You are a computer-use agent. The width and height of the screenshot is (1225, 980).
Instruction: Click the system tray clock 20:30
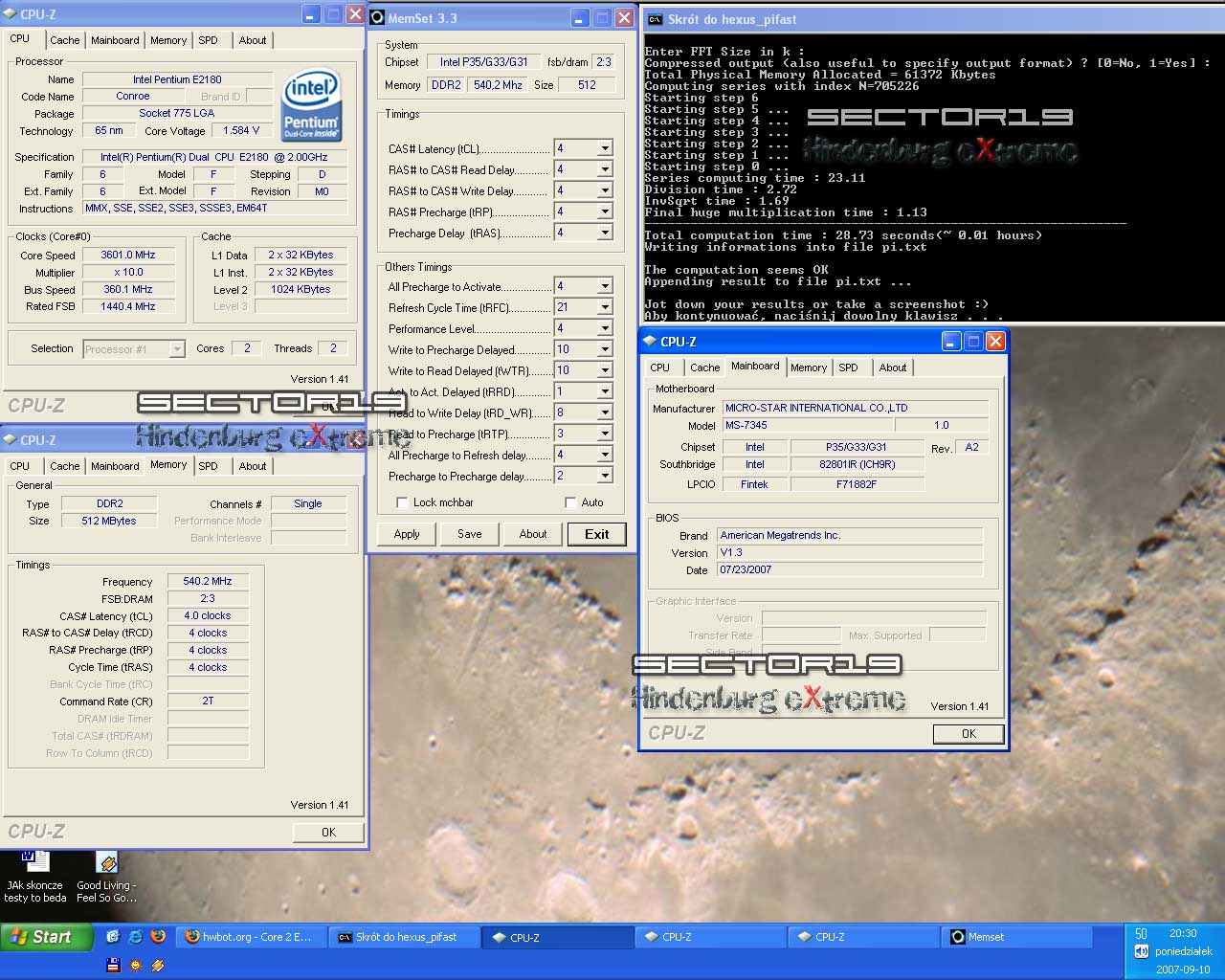(1183, 933)
